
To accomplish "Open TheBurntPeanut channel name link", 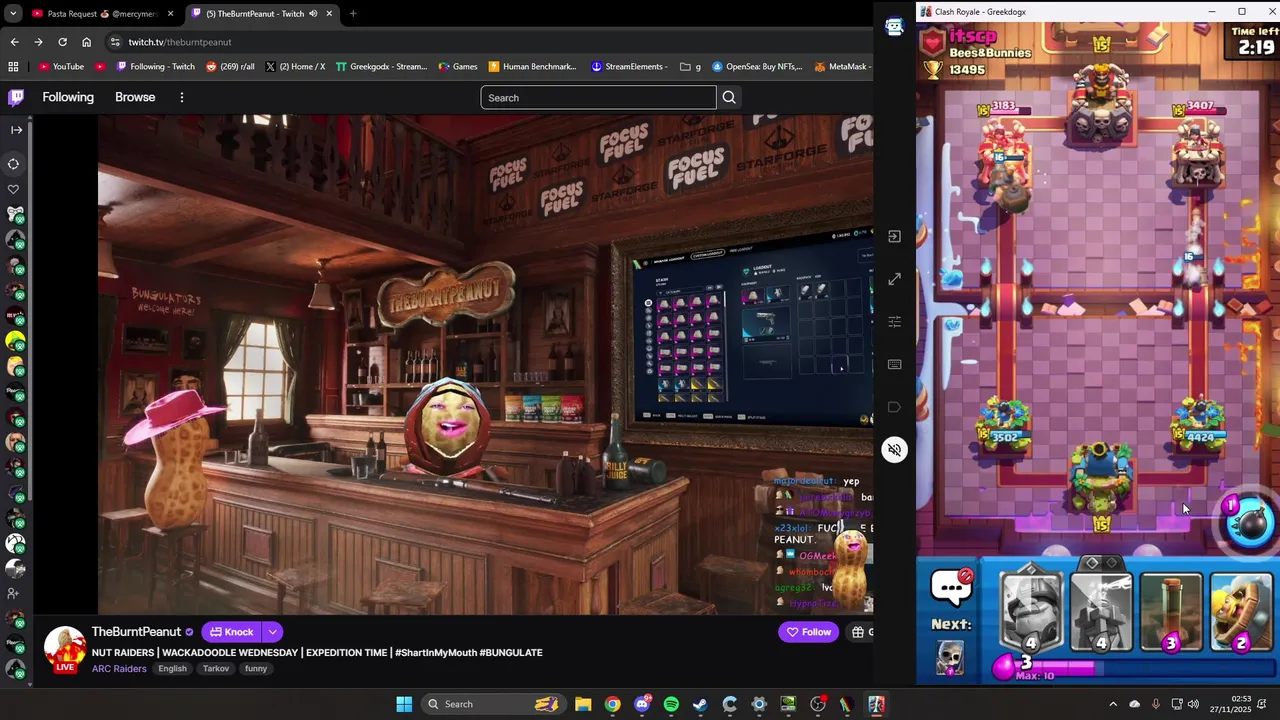I will (136, 632).
